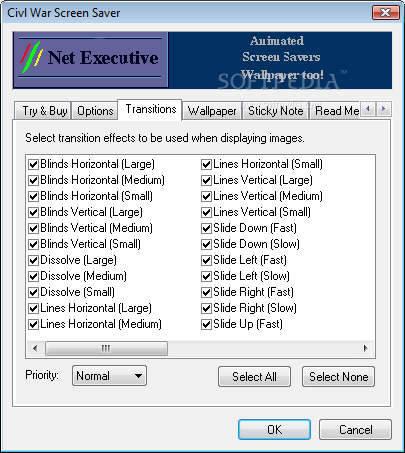Screen dimensions: 405x453
Task: Confirm with the OK button
Action: pos(274,430)
